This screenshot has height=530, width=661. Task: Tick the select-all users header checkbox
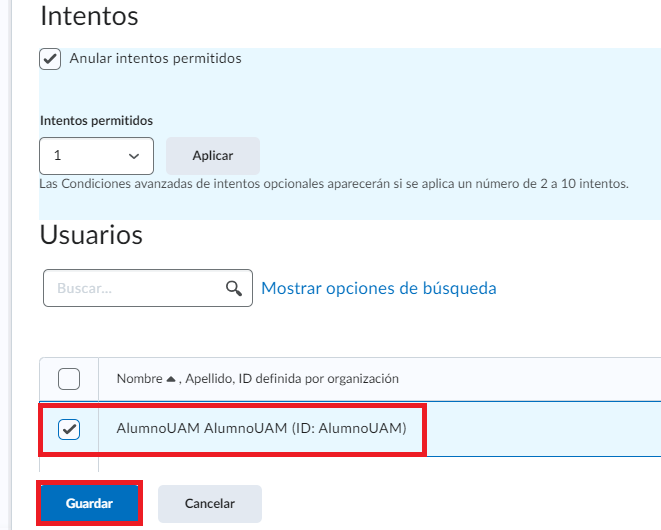point(69,379)
